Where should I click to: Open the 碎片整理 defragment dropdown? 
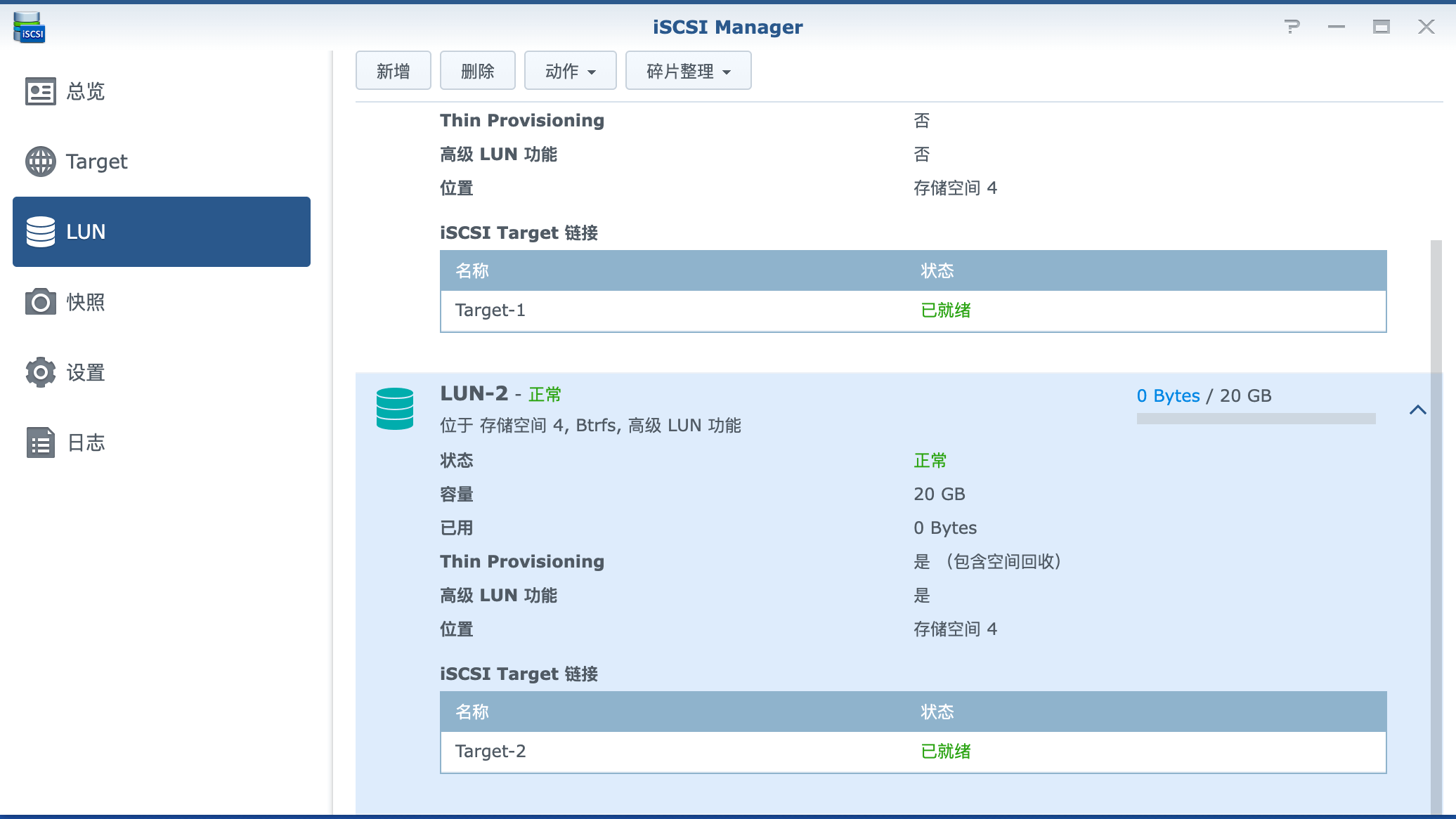click(688, 71)
